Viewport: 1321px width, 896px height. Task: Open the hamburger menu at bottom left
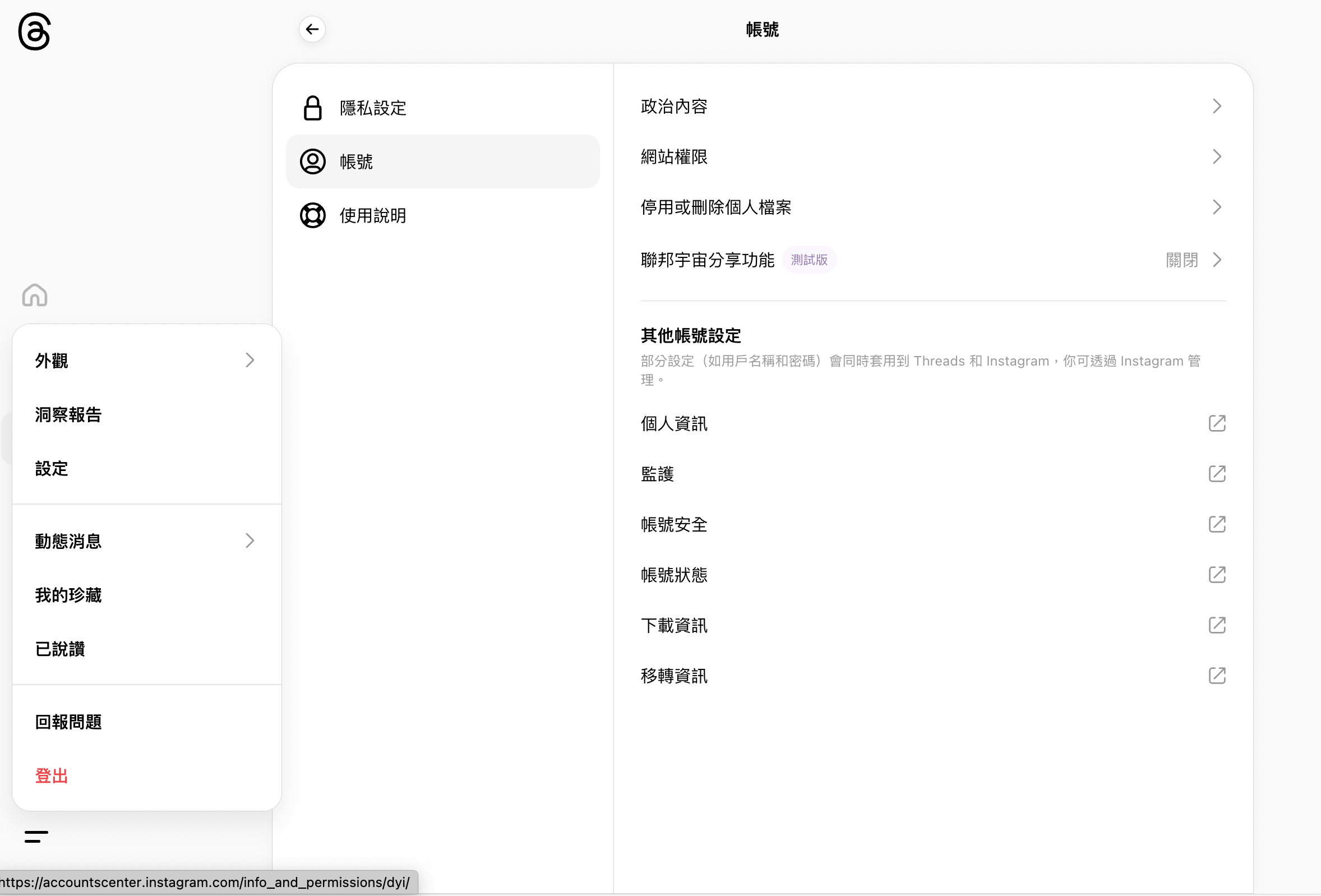click(35, 837)
